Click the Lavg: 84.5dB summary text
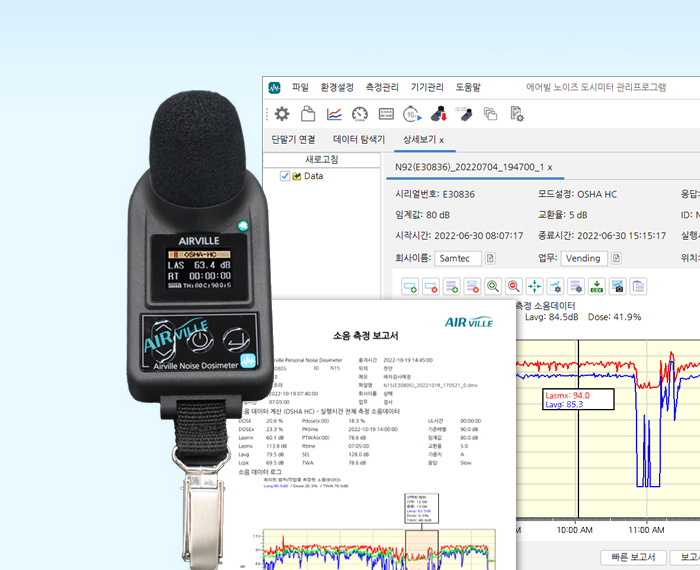 (x=551, y=317)
